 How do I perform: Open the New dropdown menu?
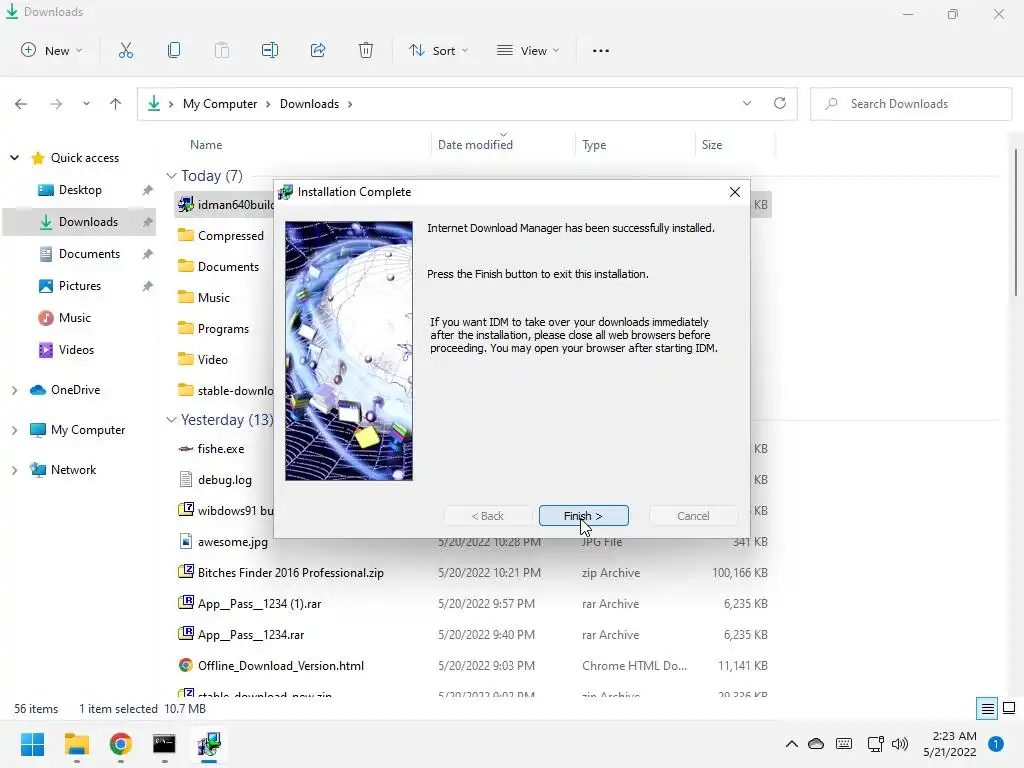tap(52, 50)
